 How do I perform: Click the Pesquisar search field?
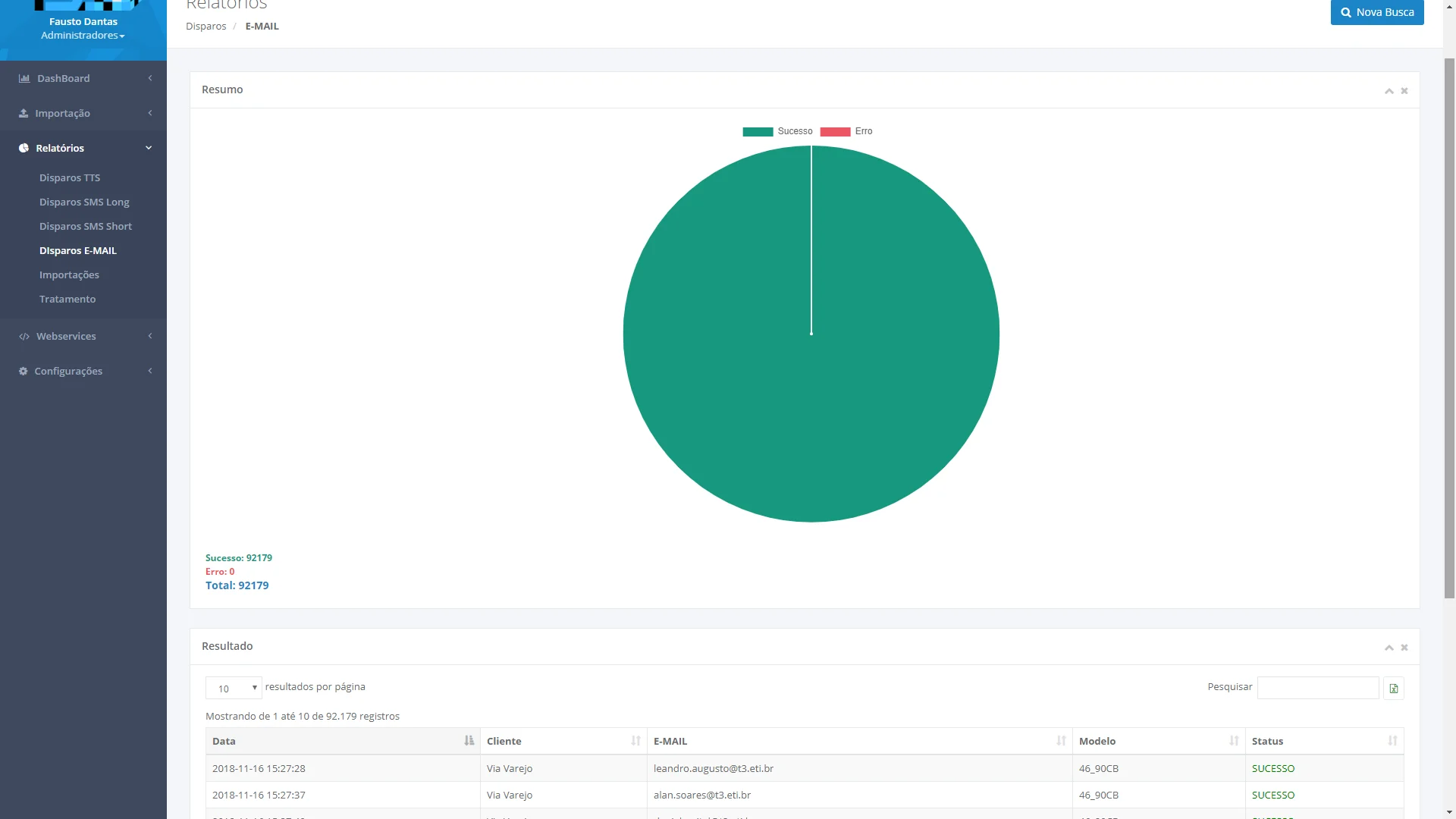click(x=1317, y=688)
